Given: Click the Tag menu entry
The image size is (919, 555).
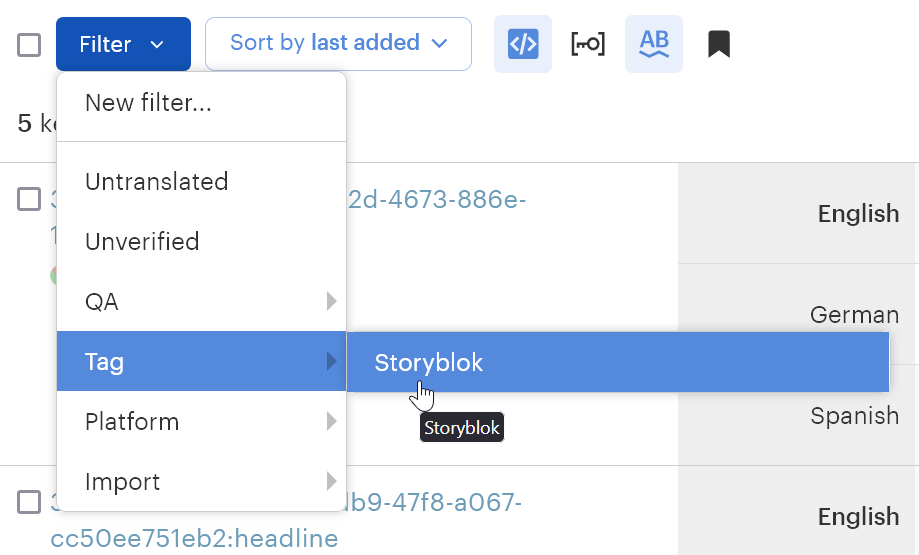Looking at the screenshot, I should pos(104,362).
